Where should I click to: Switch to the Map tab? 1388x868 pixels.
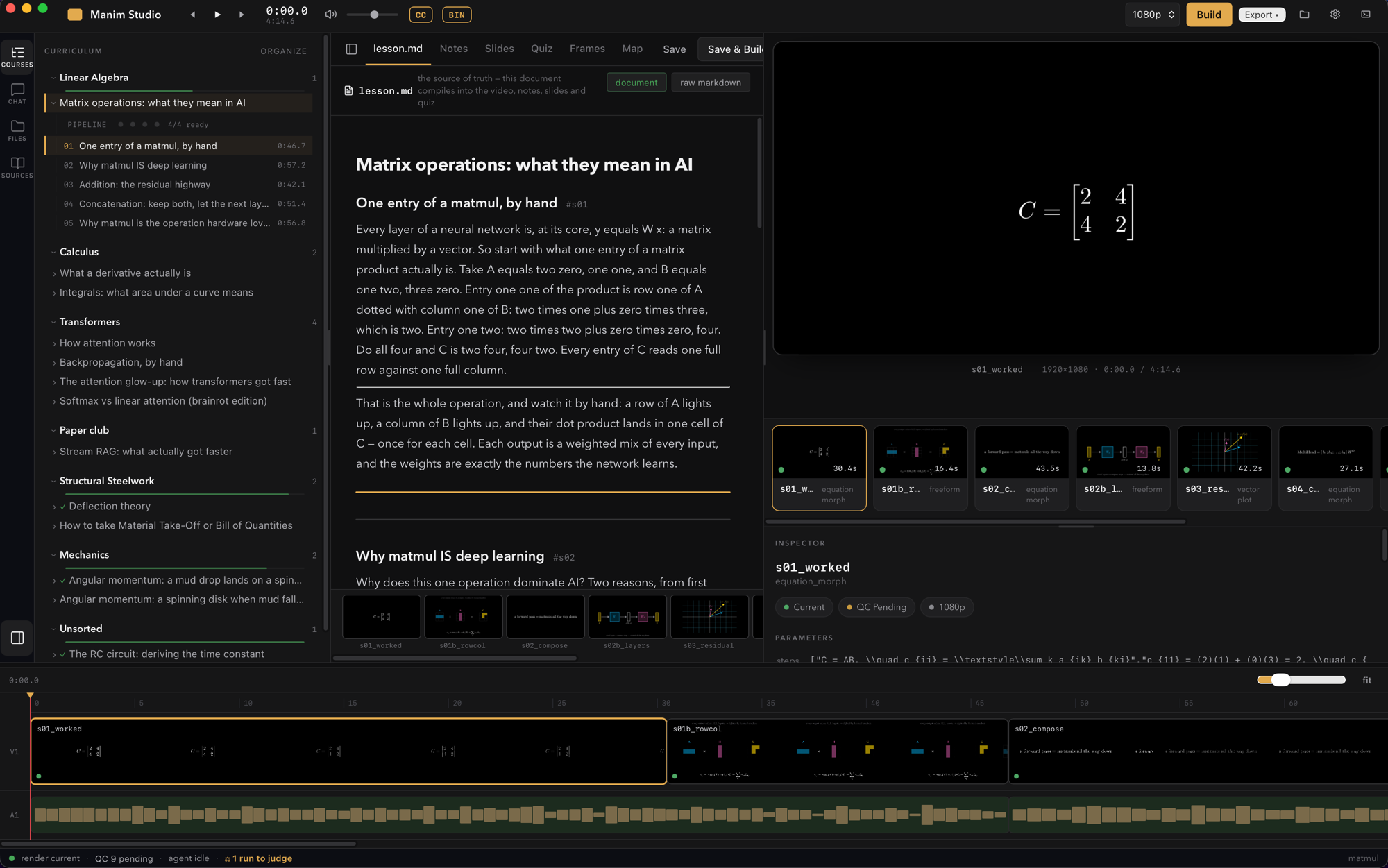click(x=632, y=49)
